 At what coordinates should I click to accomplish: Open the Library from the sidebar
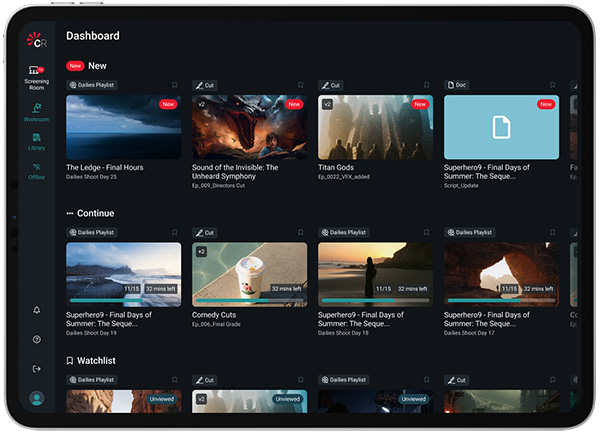(x=36, y=141)
